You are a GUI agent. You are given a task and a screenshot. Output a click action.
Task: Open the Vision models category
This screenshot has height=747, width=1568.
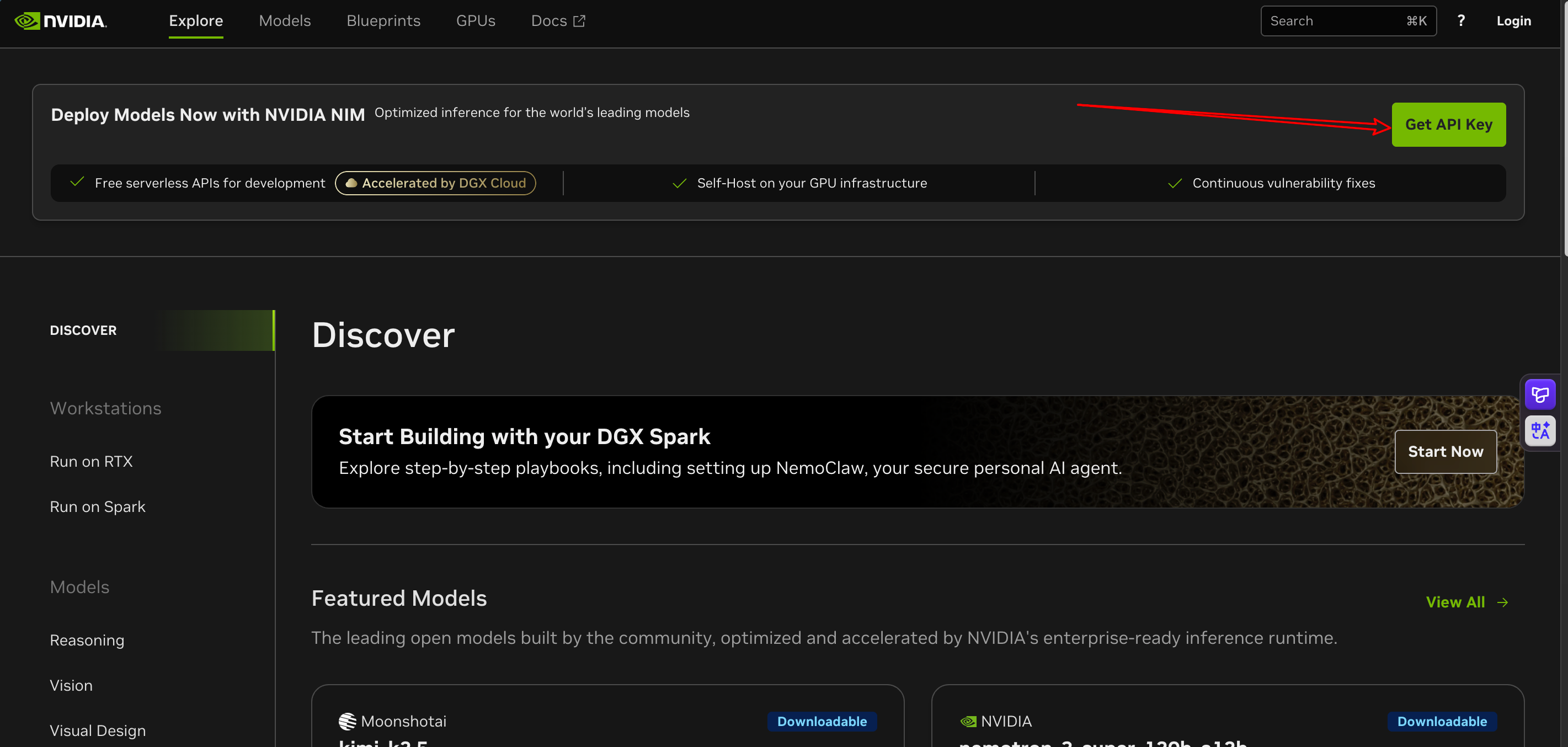71,686
